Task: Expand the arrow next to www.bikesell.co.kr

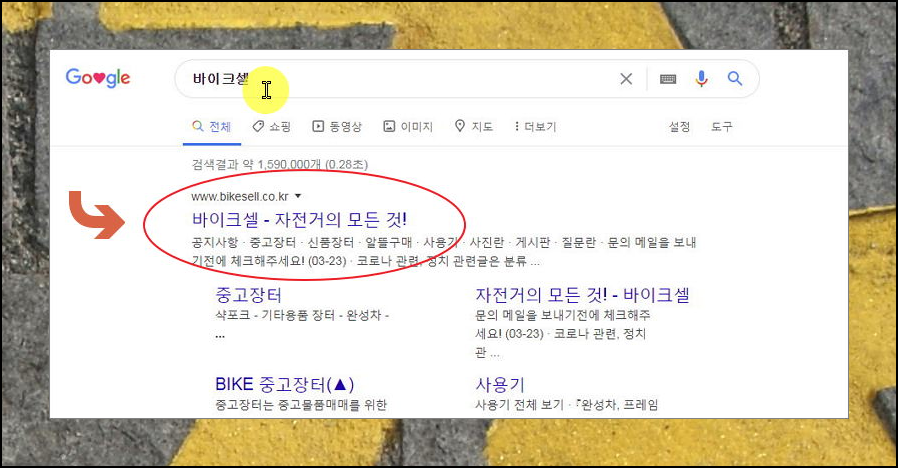Action: click(x=298, y=196)
